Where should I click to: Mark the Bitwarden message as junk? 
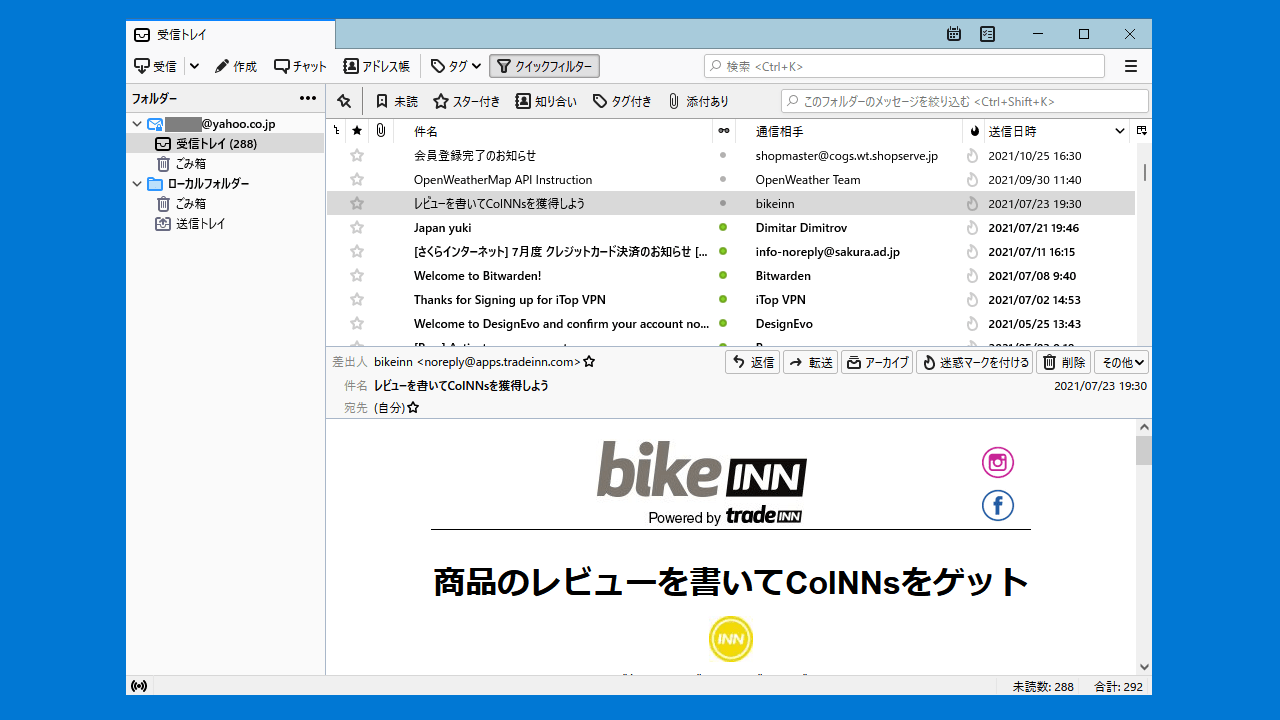972,276
